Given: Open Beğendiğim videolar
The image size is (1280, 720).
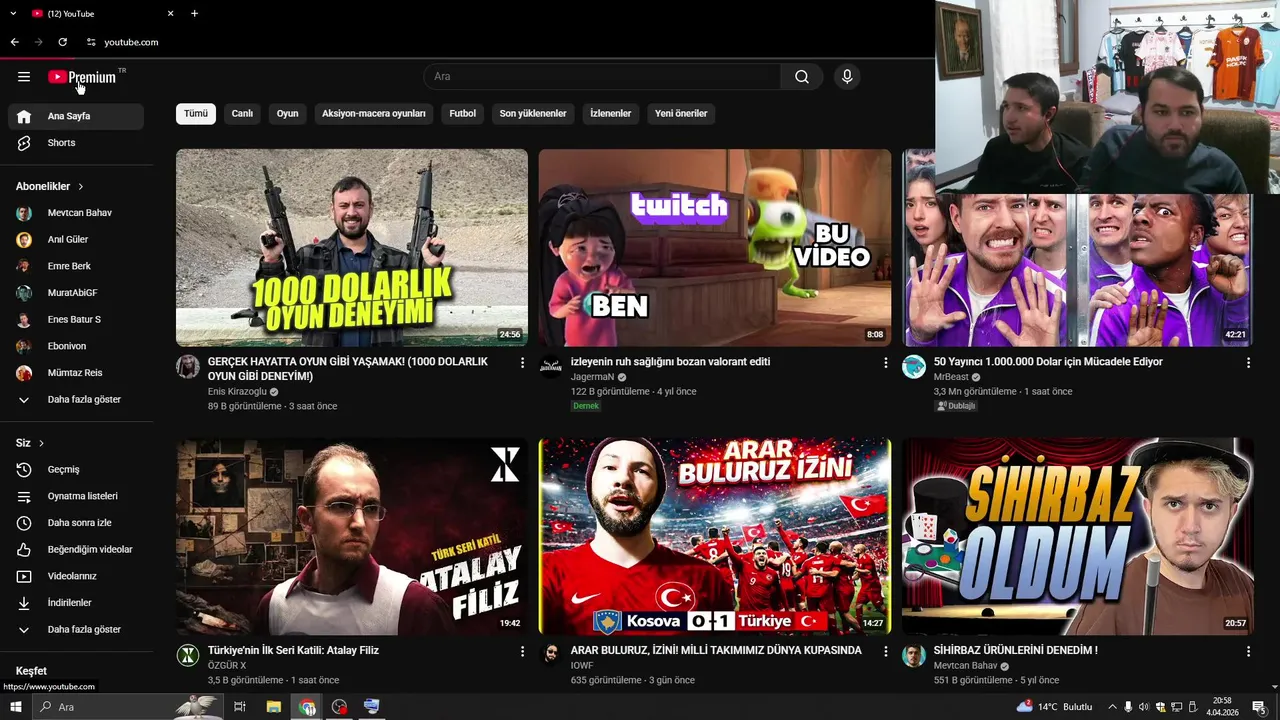Looking at the screenshot, I should 76,549.
